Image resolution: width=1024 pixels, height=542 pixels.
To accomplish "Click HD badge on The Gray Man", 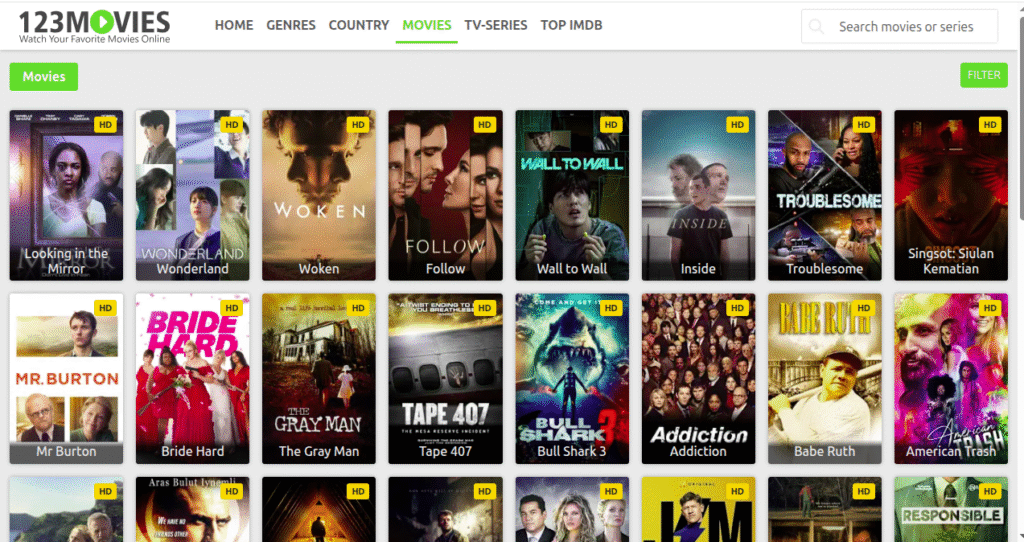I will pos(358,308).
